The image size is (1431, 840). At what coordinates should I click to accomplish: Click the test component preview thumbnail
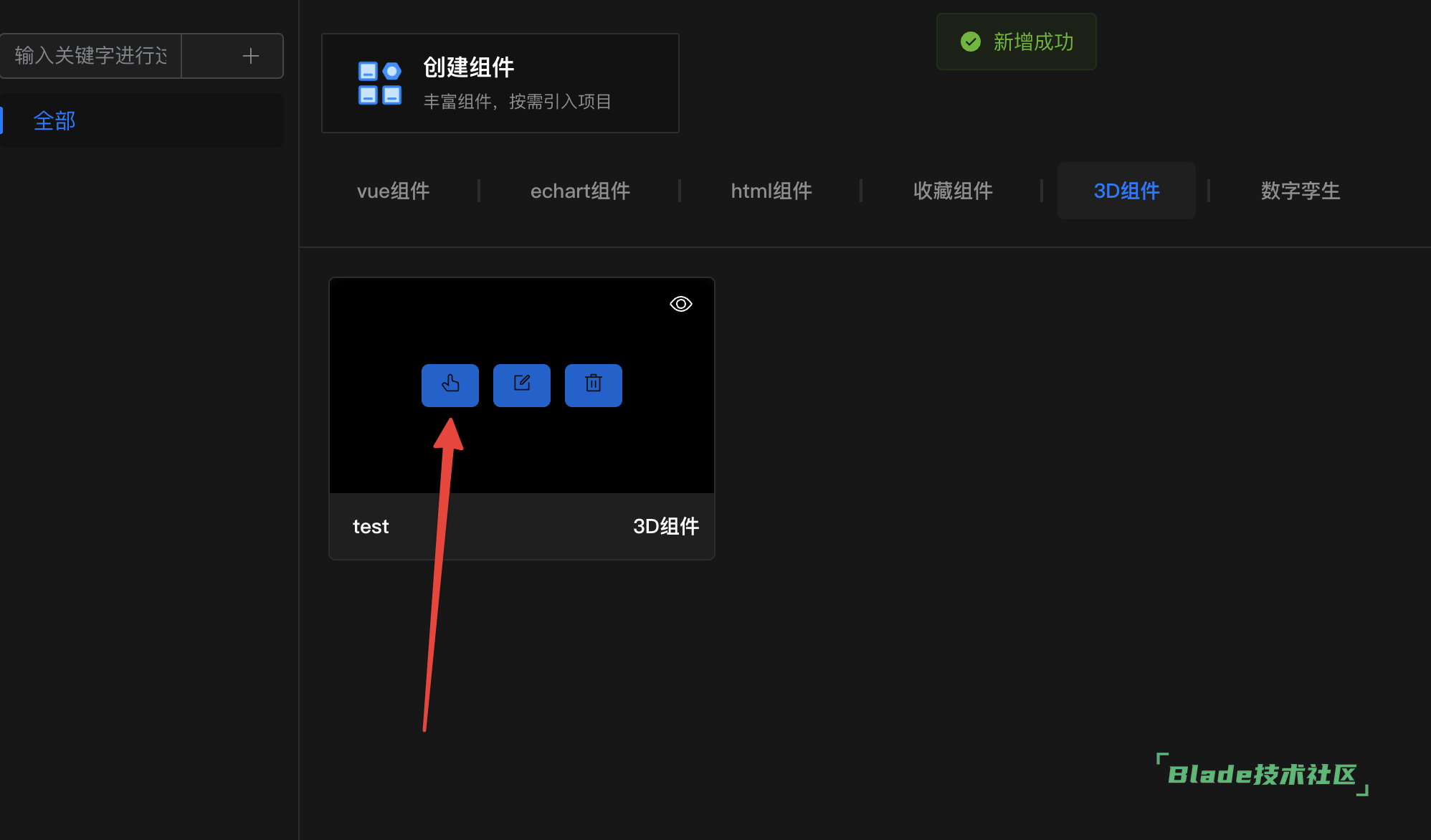point(521,323)
